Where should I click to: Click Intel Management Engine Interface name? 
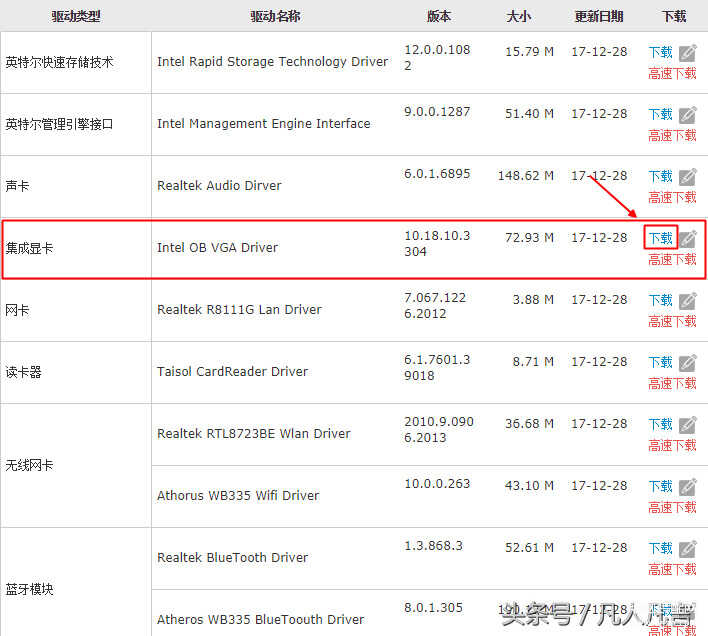[264, 123]
